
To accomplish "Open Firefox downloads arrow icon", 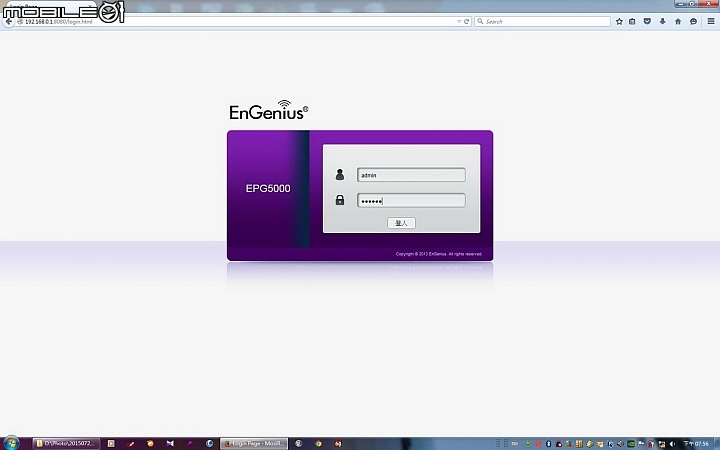I will tap(663, 22).
